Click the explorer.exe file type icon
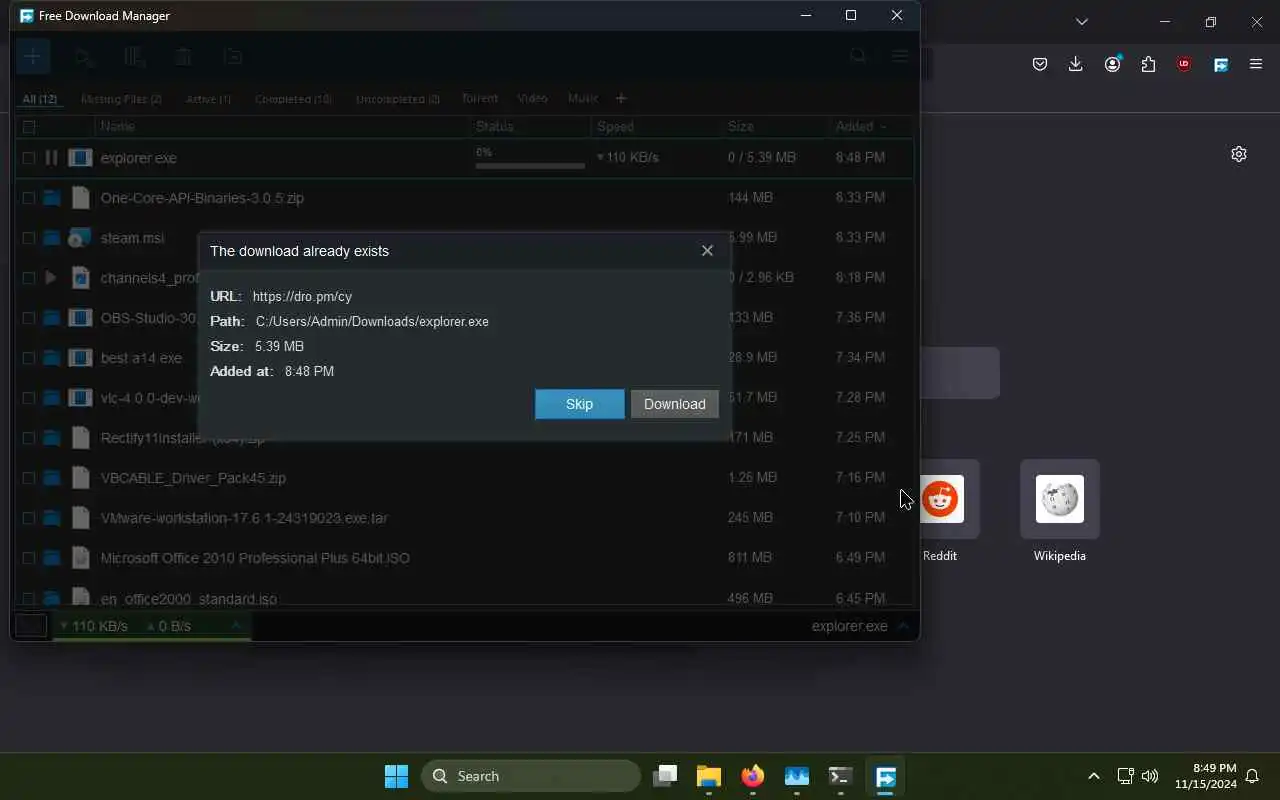The width and height of the screenshot is (1280, 800). (x=80, y=158)
